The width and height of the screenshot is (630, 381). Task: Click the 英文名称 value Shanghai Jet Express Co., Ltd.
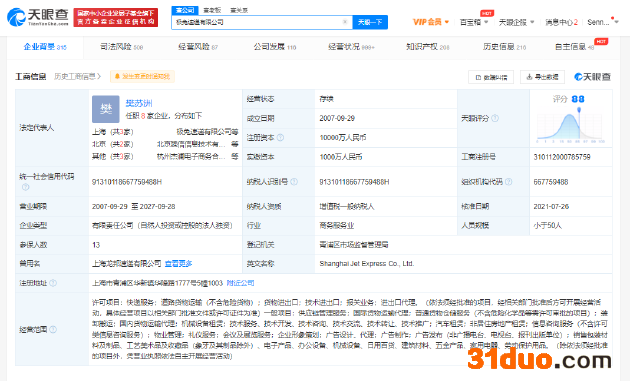tap(367, 264)
